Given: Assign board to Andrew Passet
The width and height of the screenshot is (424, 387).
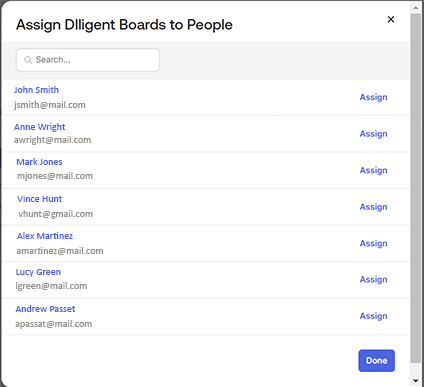Looking at the screenshot, I should tap(373, 316).
